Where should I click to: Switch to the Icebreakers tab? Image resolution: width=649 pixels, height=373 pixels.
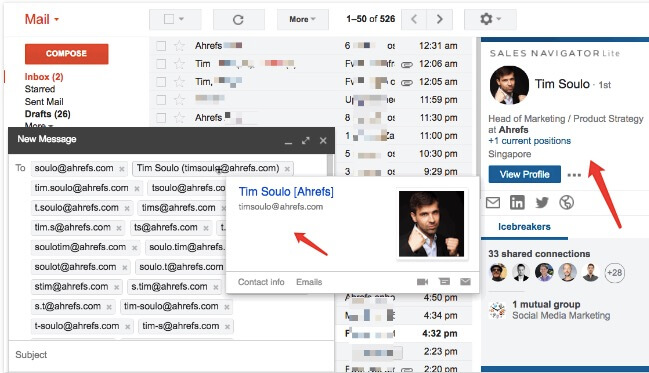click(524, 227)
